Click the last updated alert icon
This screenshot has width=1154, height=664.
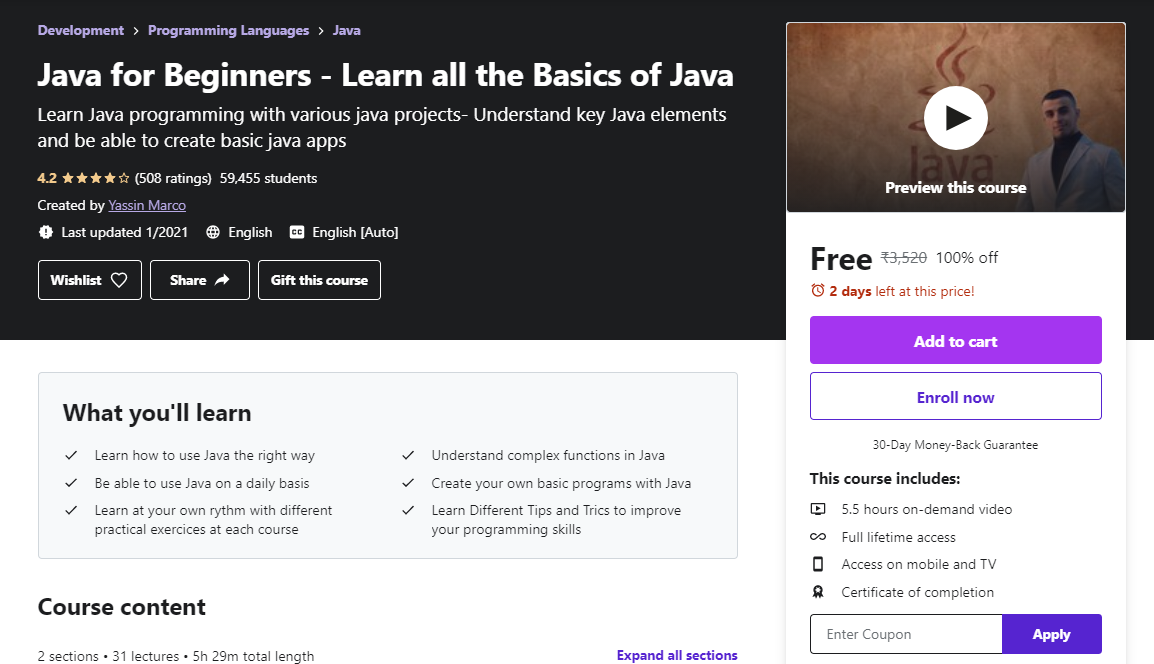tap(46, 232)
